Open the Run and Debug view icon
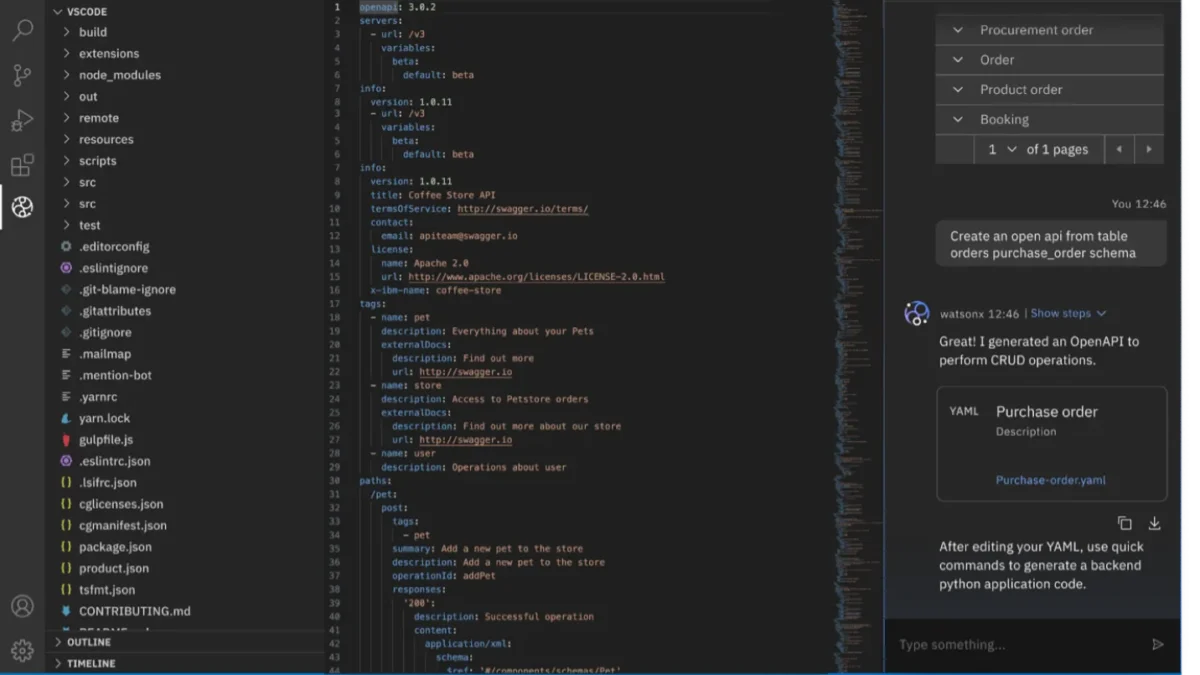 (x=22, y=120)
